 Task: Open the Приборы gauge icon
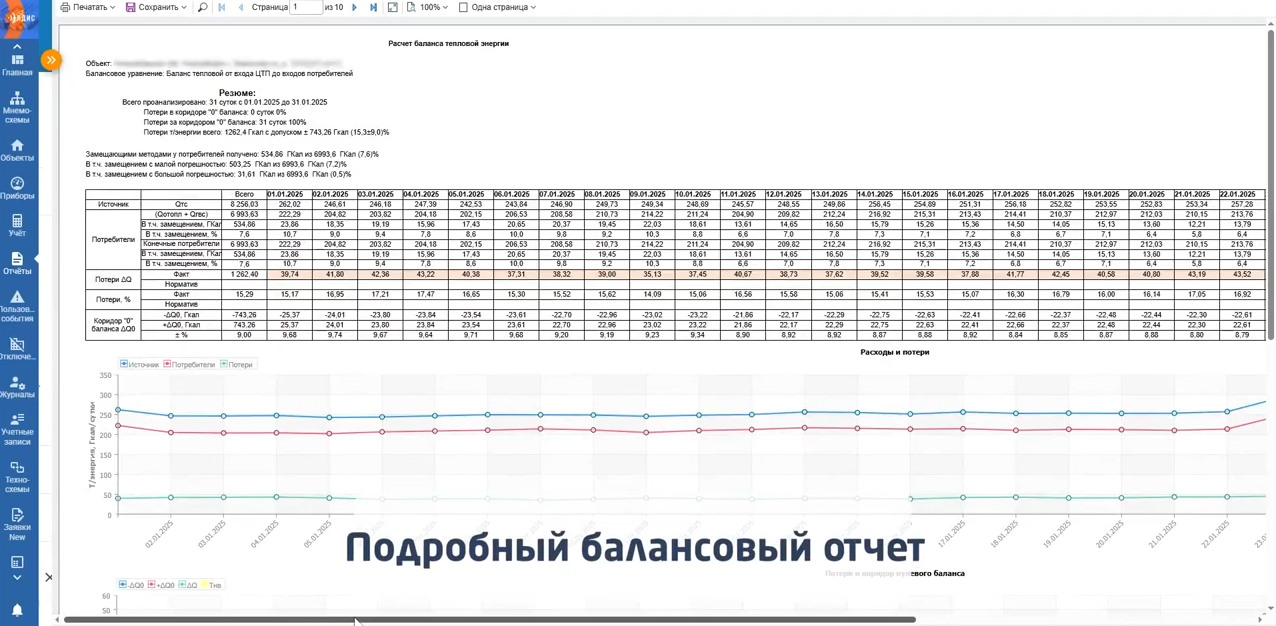17,188
